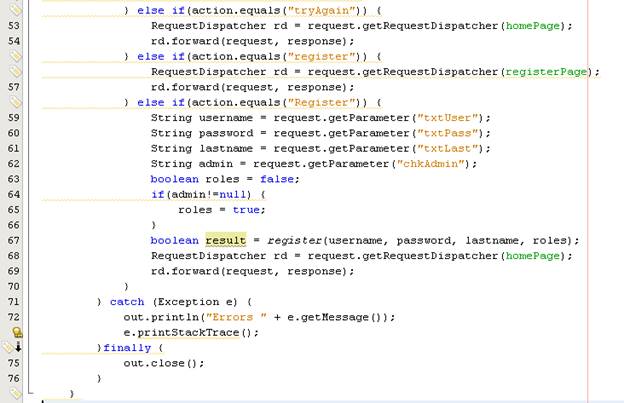Click the finally keyword
The width and height of the screenshot is (624, 403).
point(127,348)
